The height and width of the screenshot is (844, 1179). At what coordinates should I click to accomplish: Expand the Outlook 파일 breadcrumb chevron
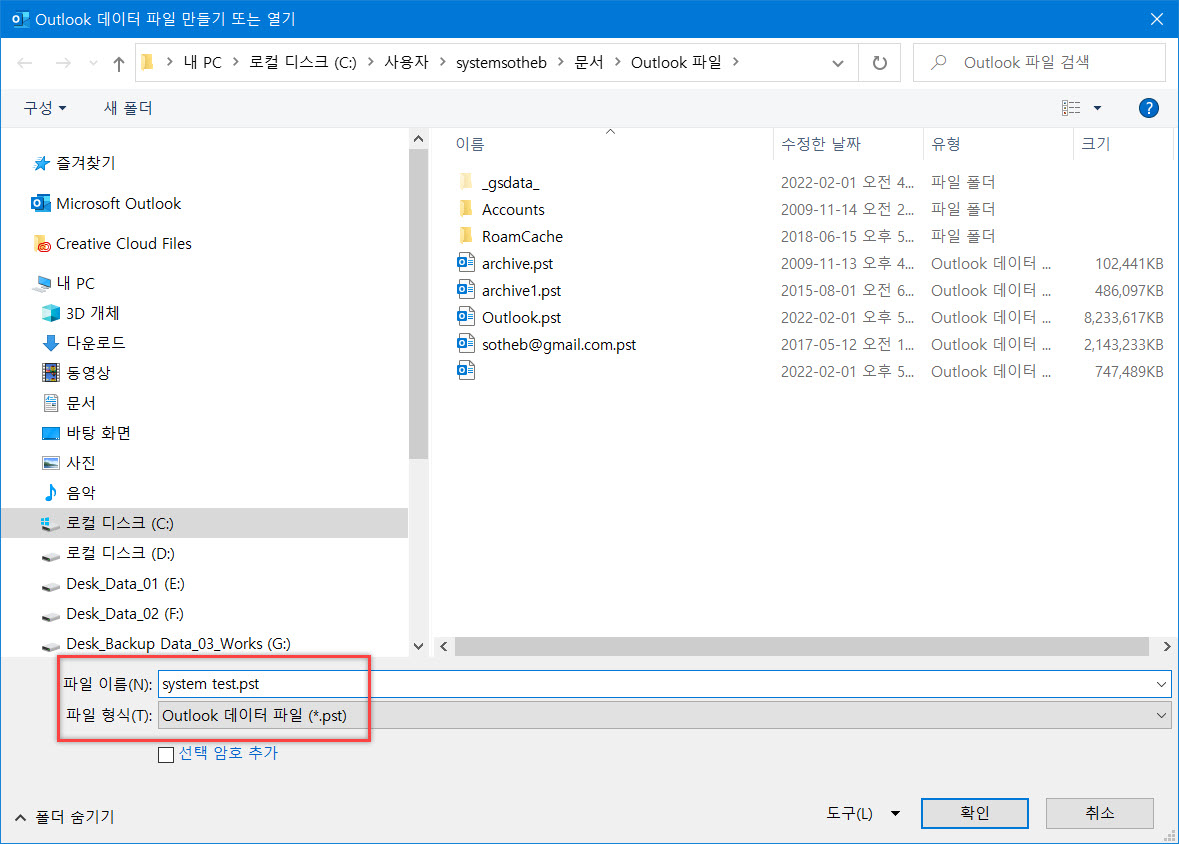point(735,62)
